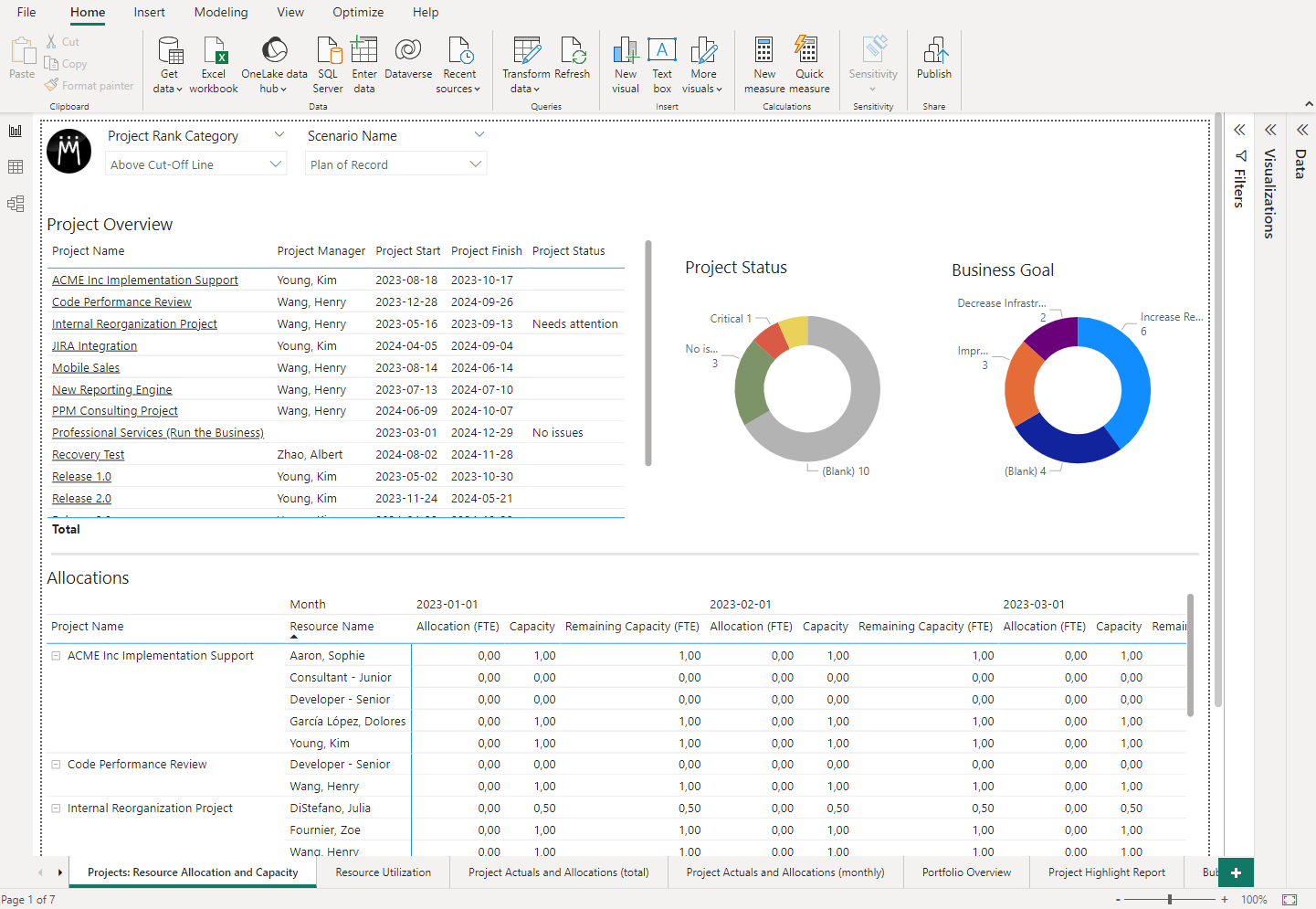Open Model view in left sidebar
This screenshot has height=909, width=1316.
pyautogui.click(x=16, y=204)
